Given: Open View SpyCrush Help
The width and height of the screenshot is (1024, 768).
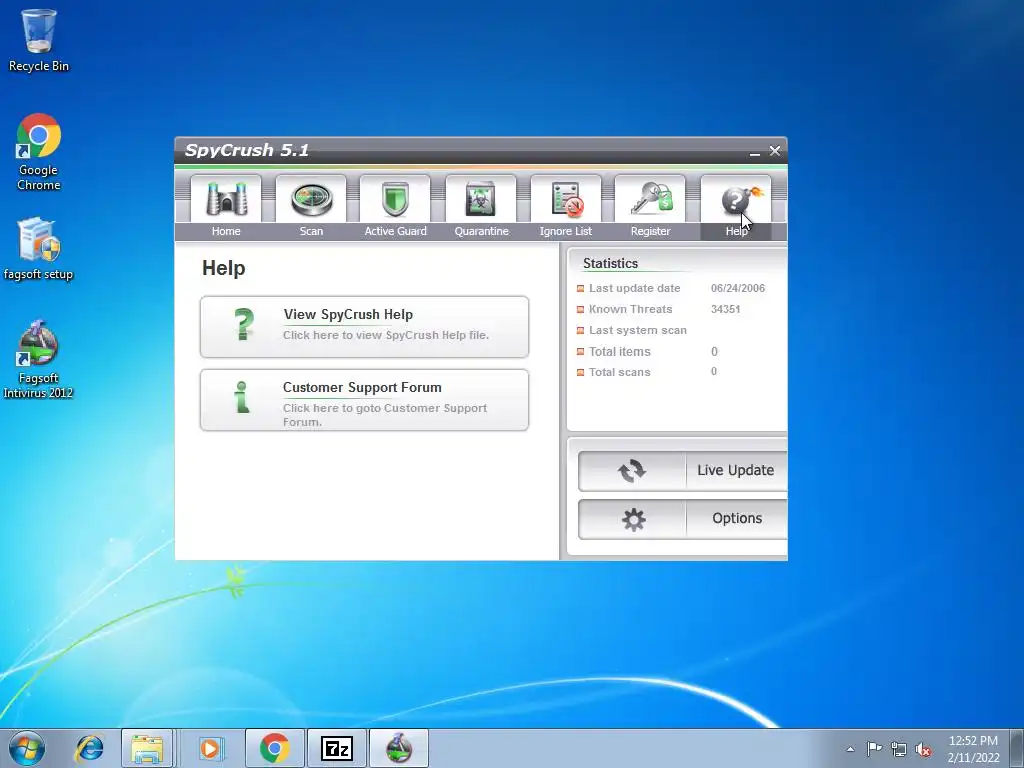Looking at the screenshot, I should pos(364,327).
